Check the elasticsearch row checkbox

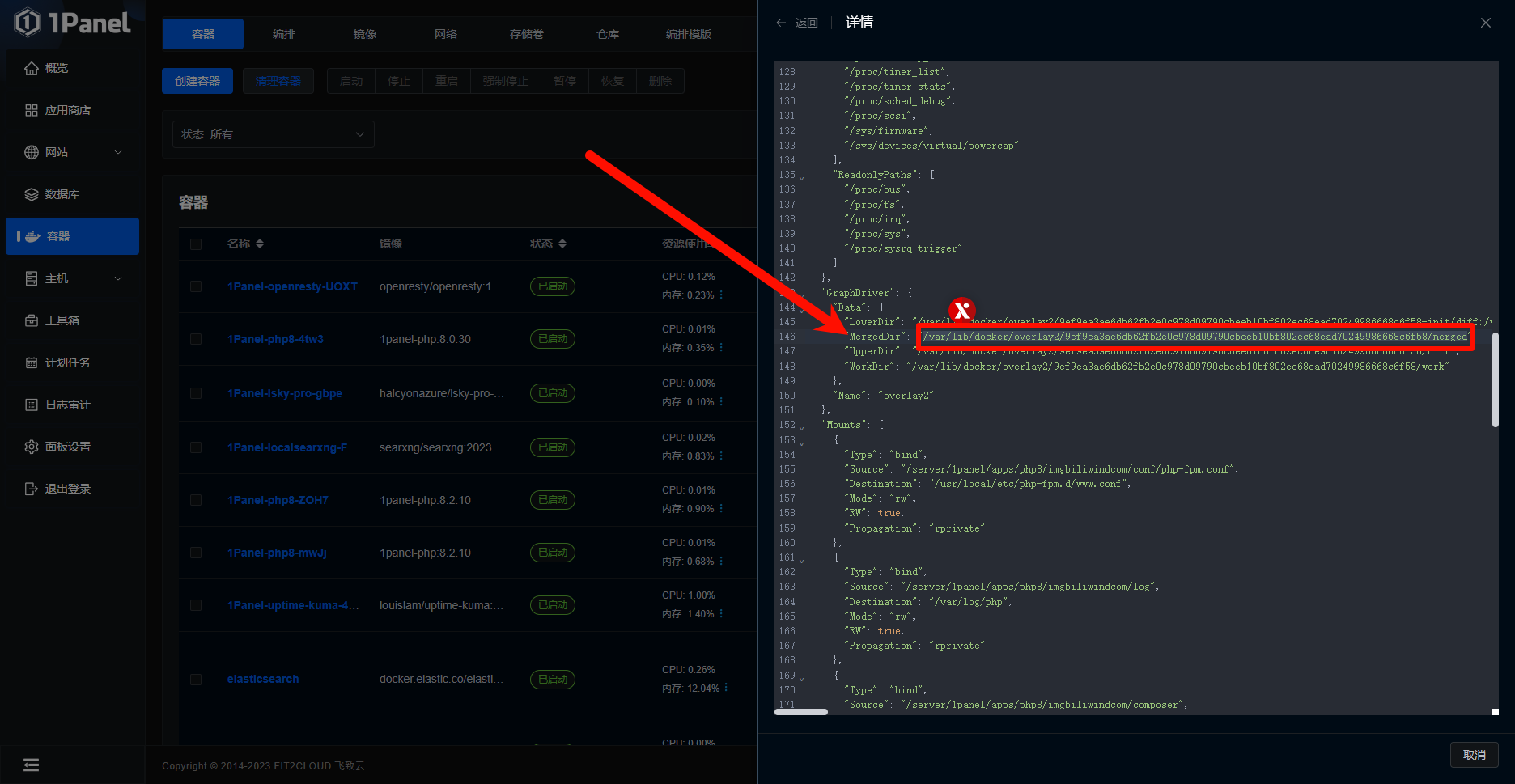tap(196, 680)
